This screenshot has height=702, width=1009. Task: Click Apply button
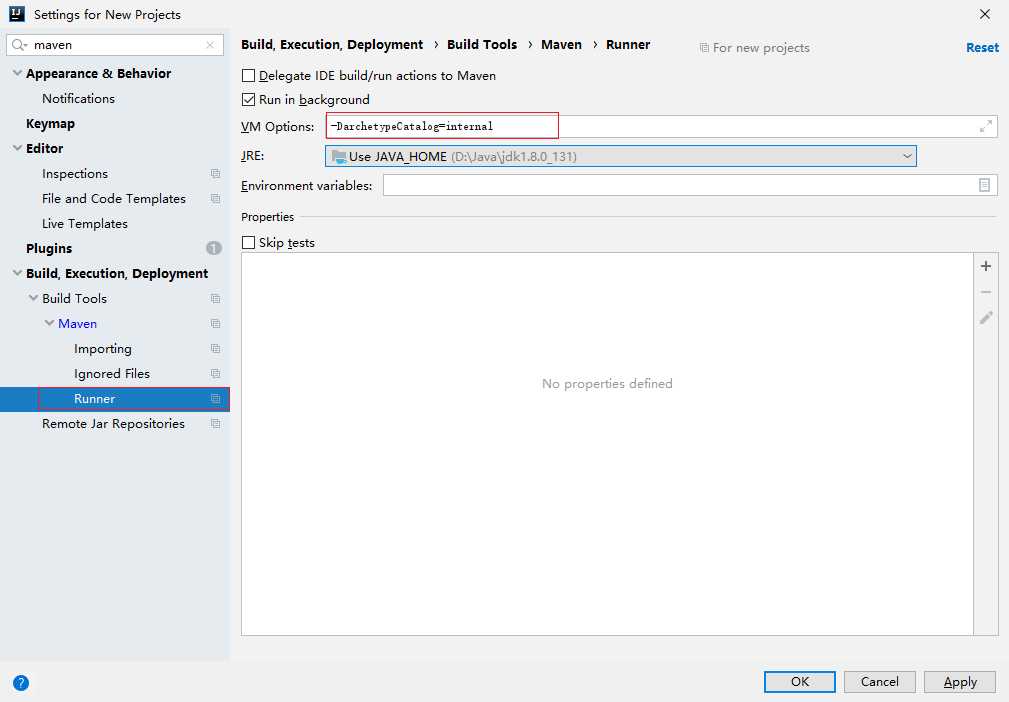pyautogui.click(x=959, y=682)
